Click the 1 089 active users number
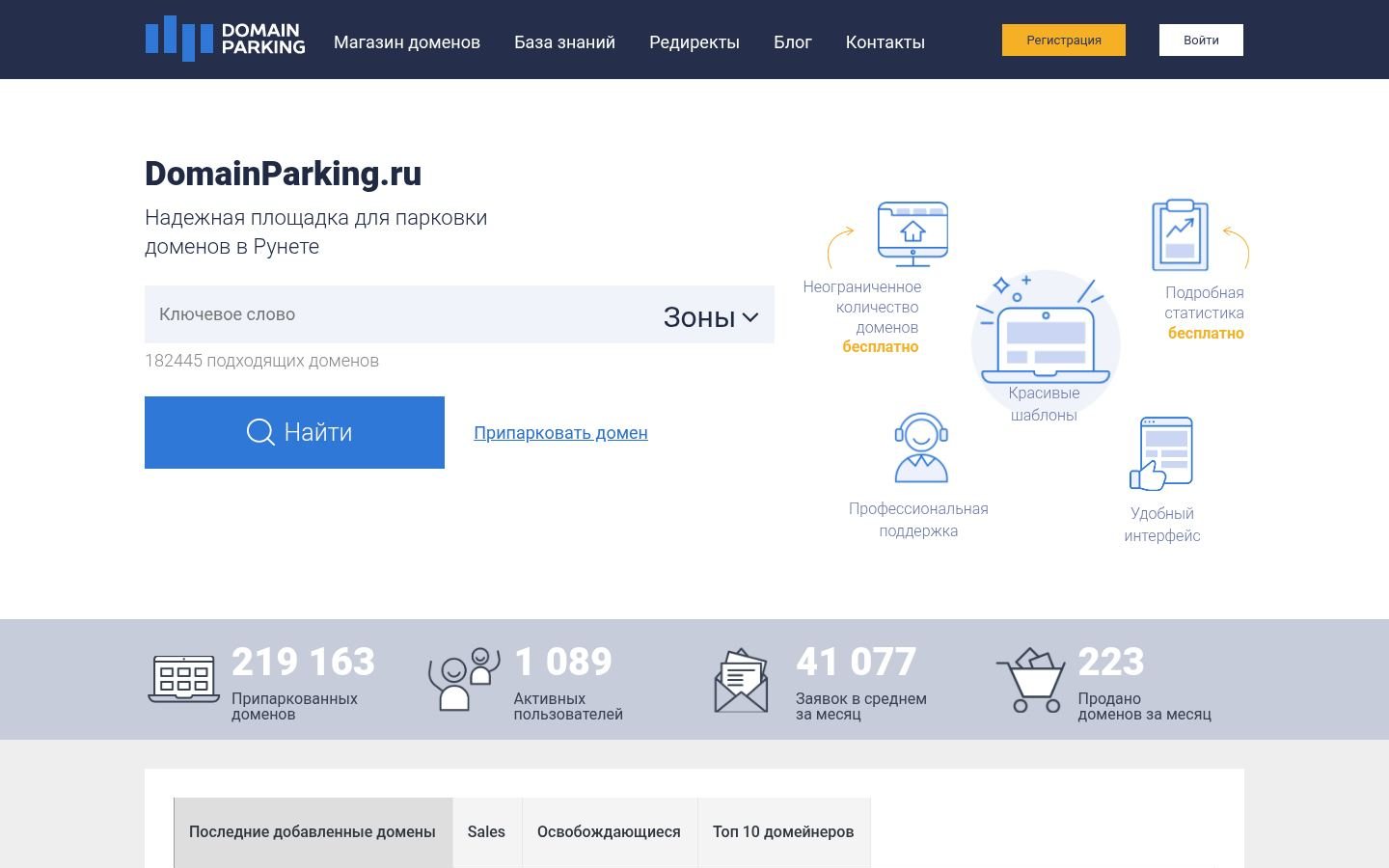The image size is (1389, 868). (x=563, y=662)
